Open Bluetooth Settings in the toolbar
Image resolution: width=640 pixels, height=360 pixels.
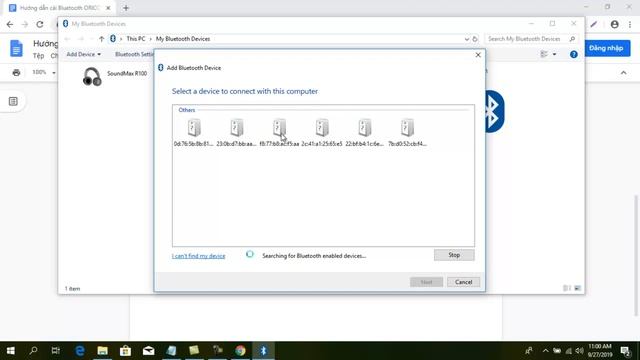coord(134,54)
